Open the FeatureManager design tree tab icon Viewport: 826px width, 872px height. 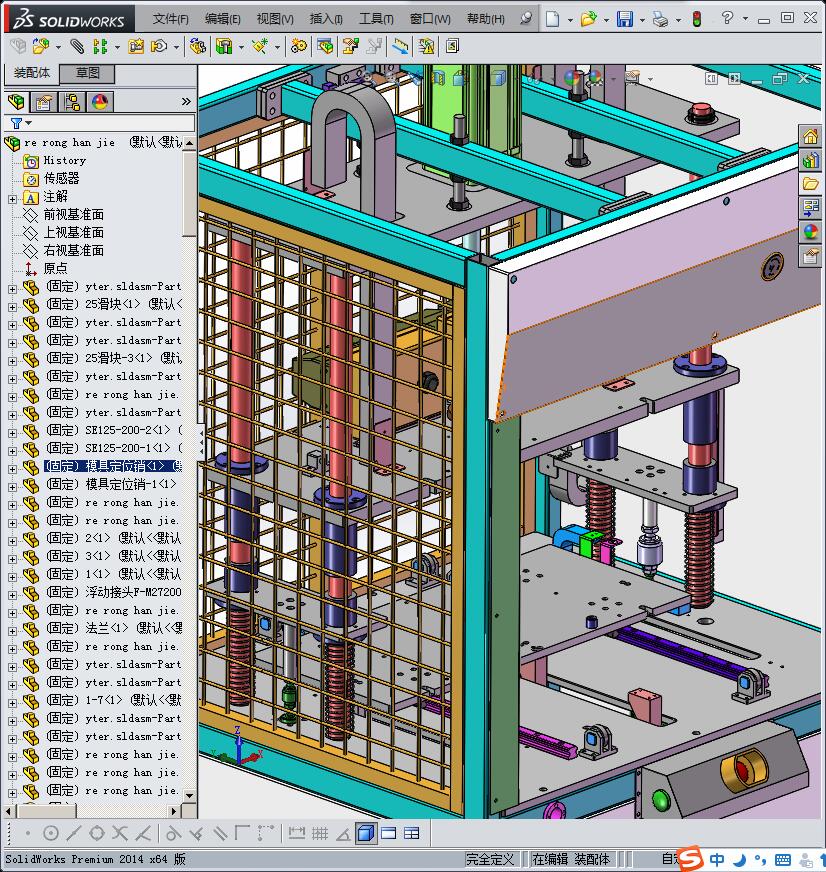coord(17,102)
